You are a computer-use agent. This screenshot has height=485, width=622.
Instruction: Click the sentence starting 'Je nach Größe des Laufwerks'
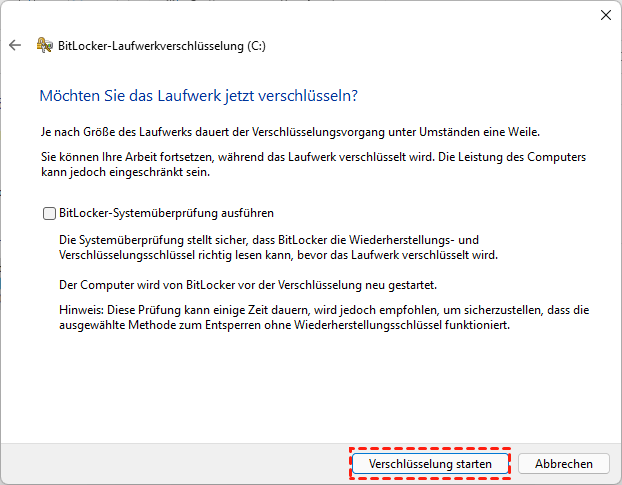(x=290, y=132)
